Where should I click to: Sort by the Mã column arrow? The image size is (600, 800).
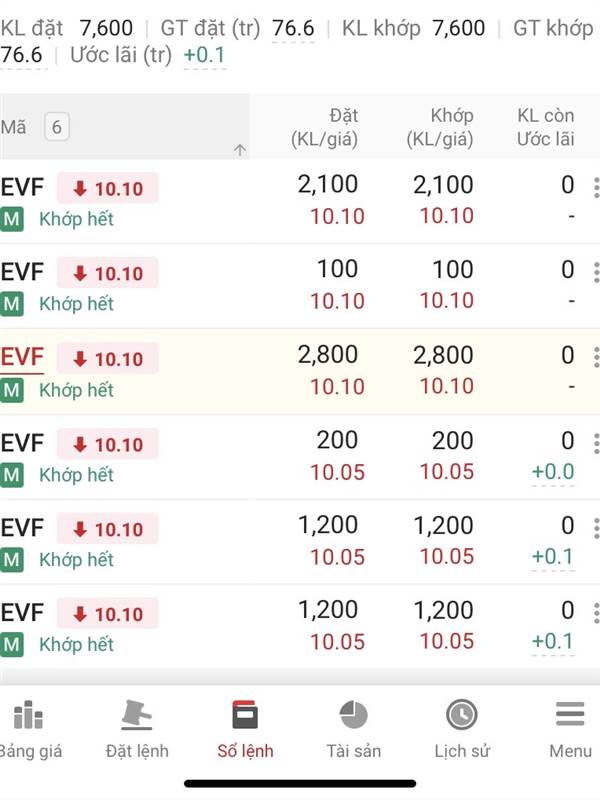tap(239, 150)
